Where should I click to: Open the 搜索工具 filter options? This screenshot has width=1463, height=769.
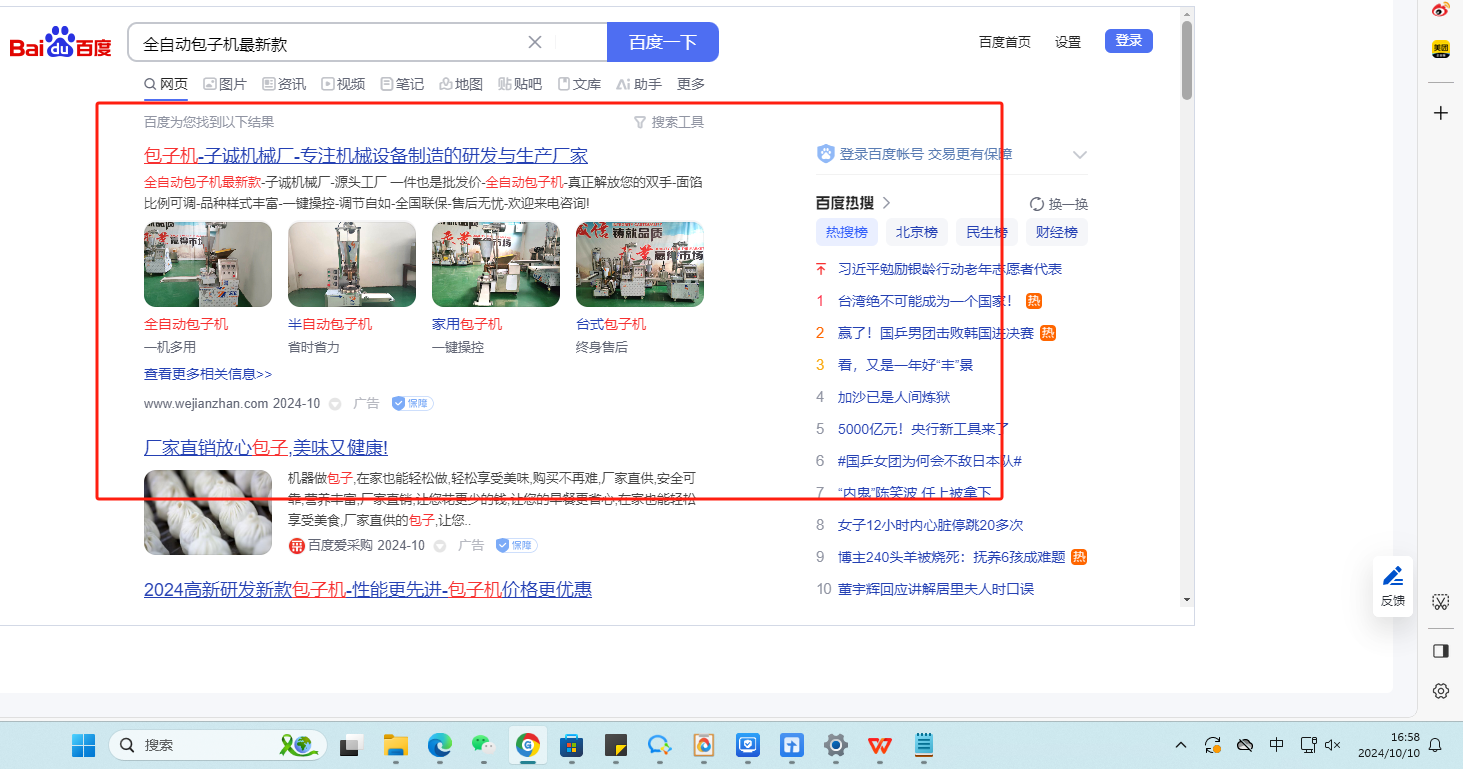(669, 122)
